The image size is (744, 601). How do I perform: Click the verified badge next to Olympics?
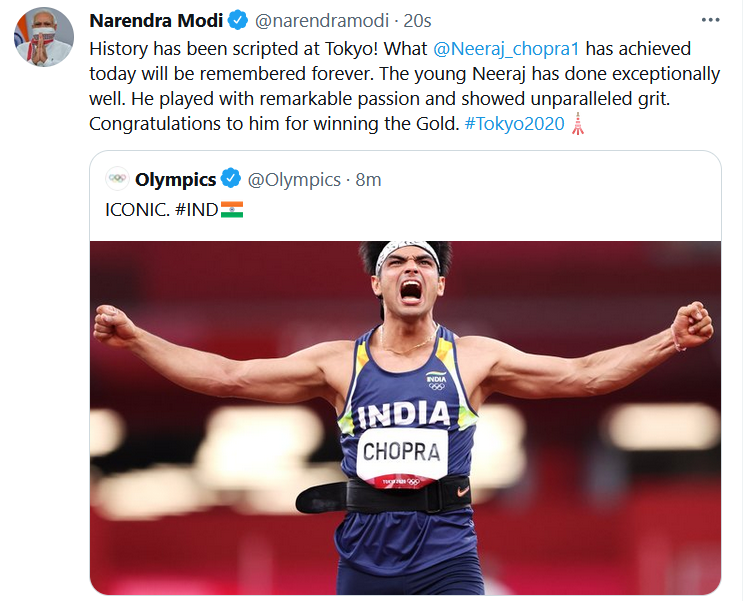tap(231, 180)
